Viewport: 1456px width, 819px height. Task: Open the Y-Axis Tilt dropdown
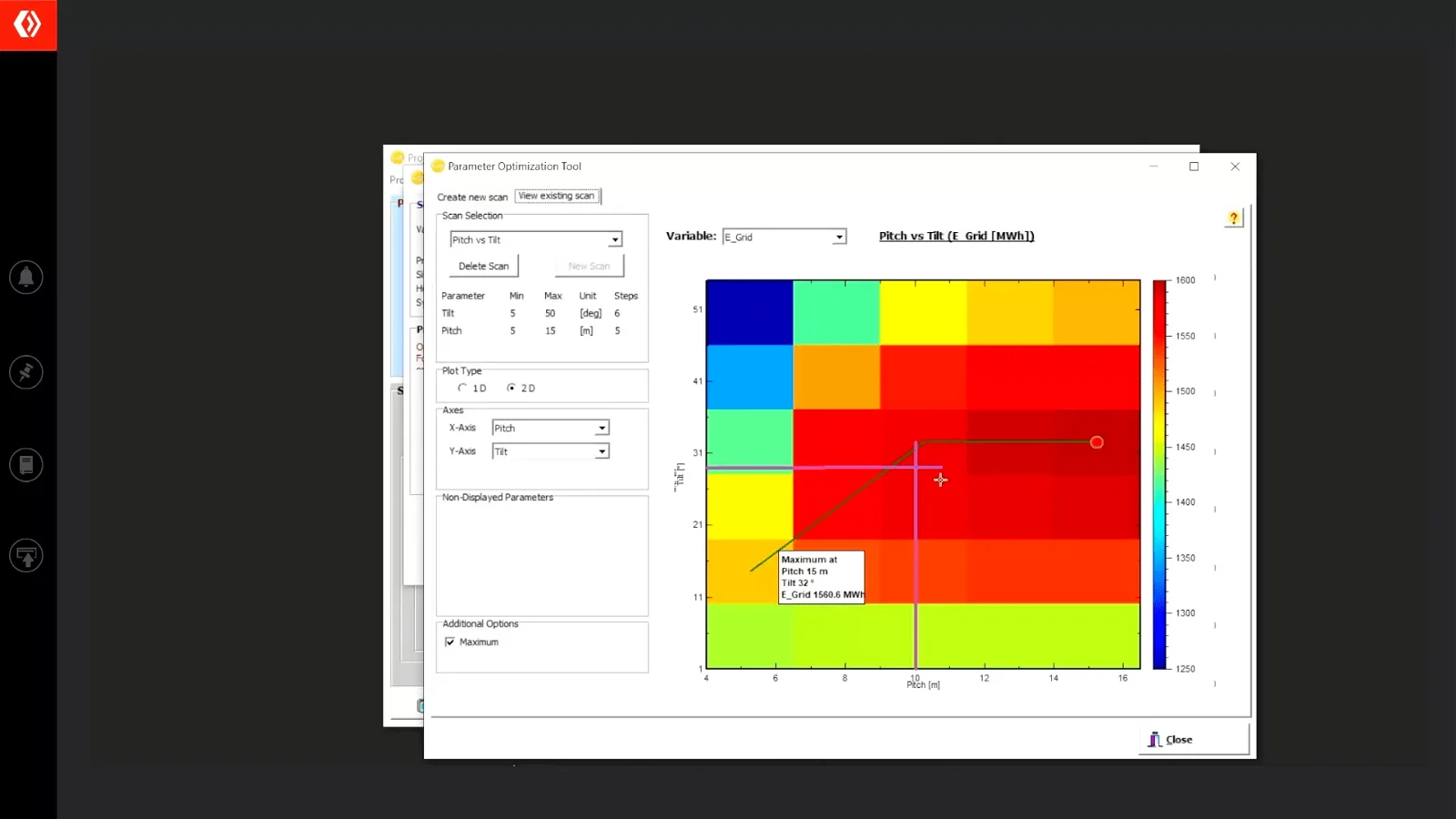(x=551, y=452)
